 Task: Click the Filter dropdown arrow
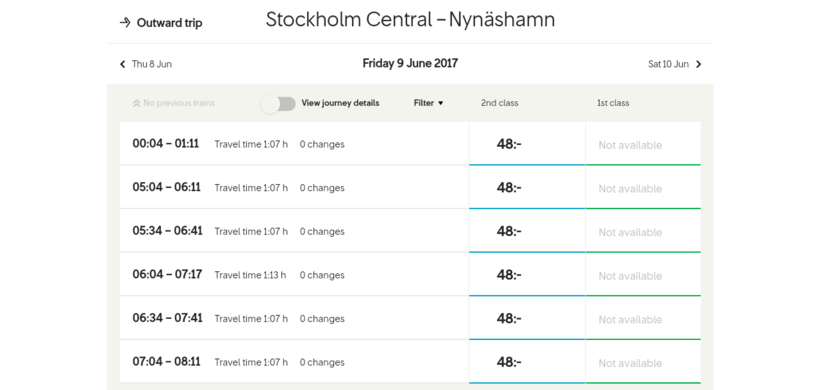[x=440, y=104]
